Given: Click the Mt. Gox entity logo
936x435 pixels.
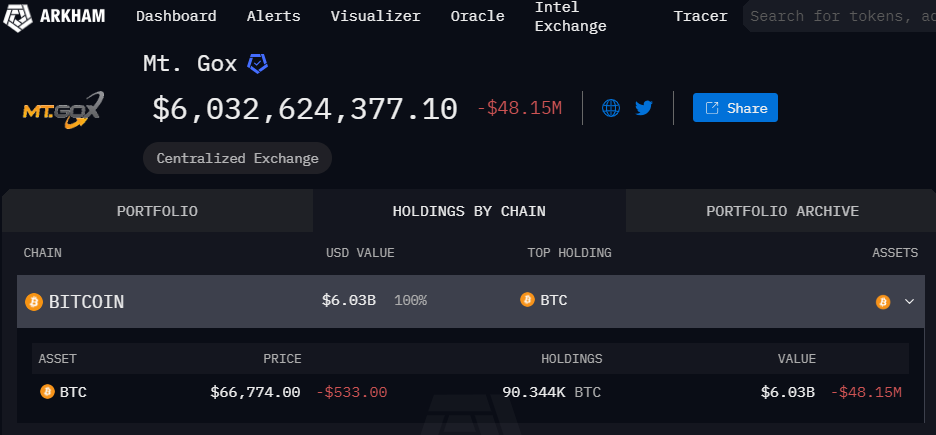Looking at the screenshot, I should tap(63, 110).
